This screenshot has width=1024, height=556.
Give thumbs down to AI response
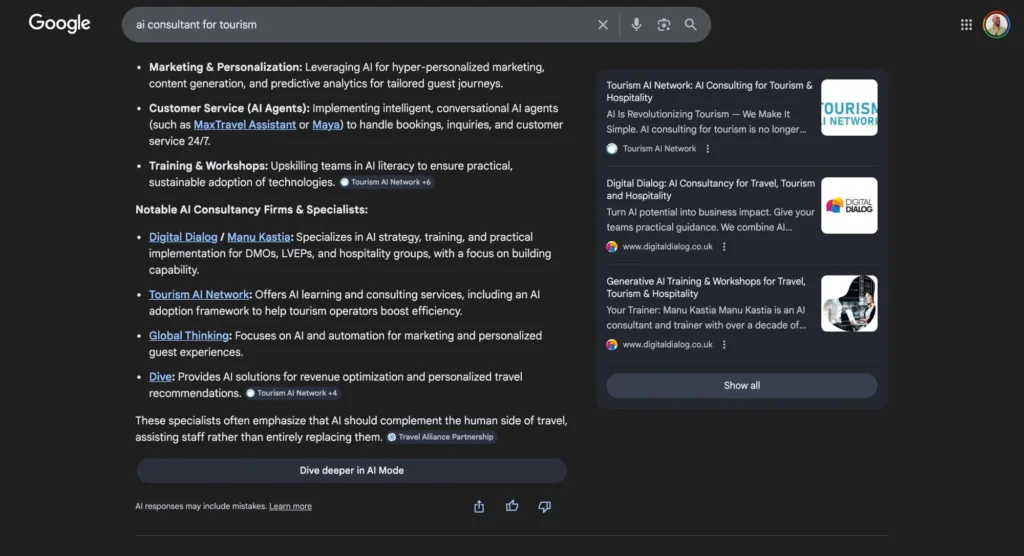pos(545,506)
